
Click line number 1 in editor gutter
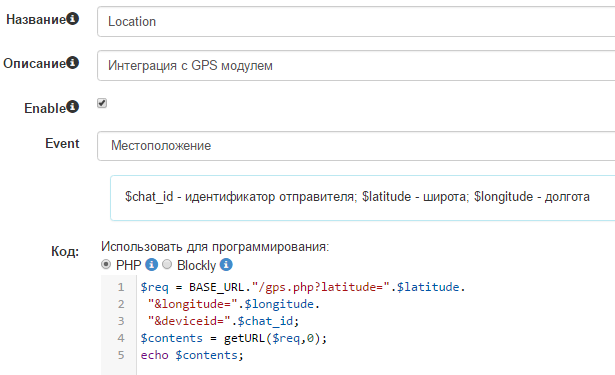pos(121,287)
